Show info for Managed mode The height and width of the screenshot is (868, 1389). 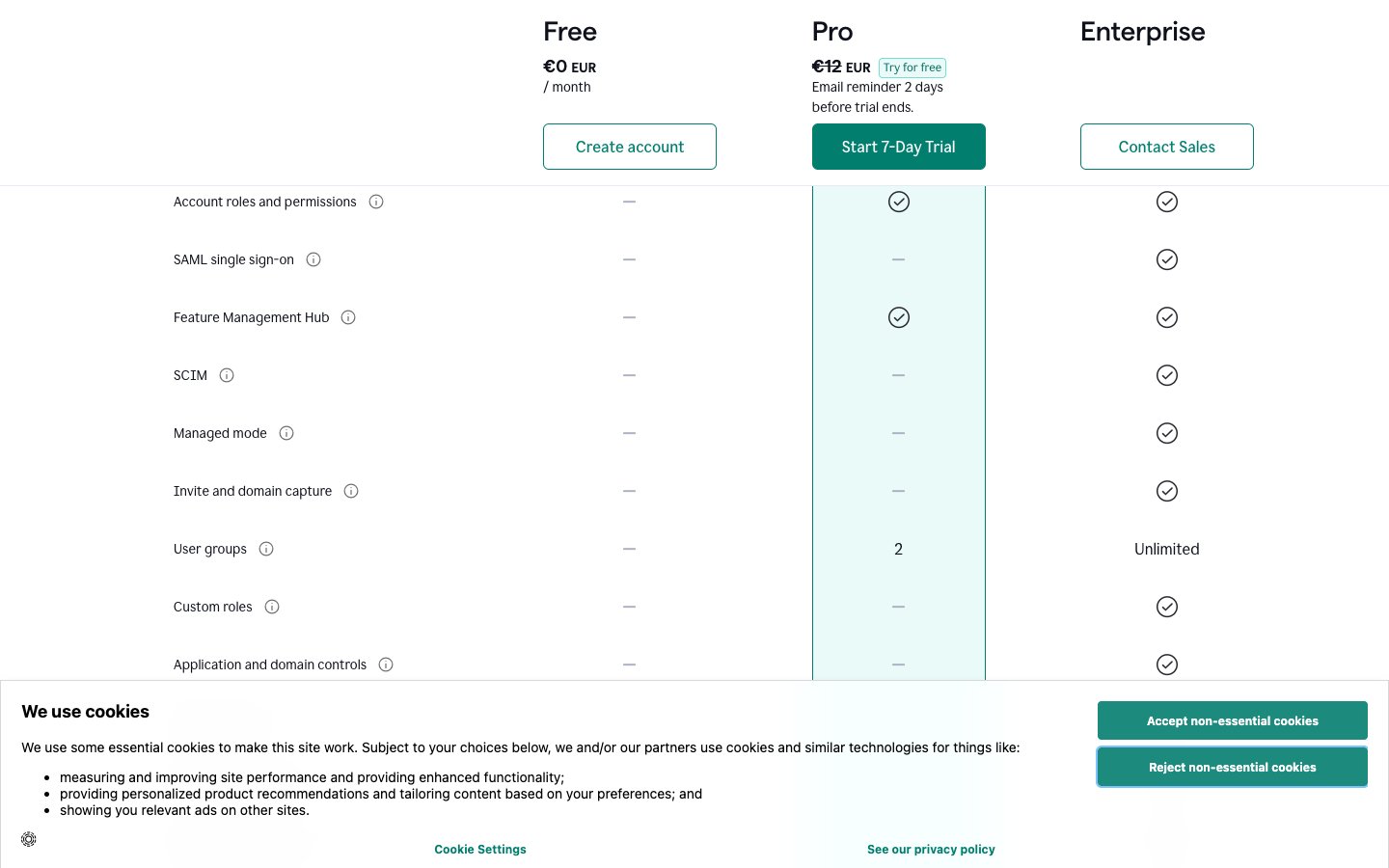pos(286,433)
